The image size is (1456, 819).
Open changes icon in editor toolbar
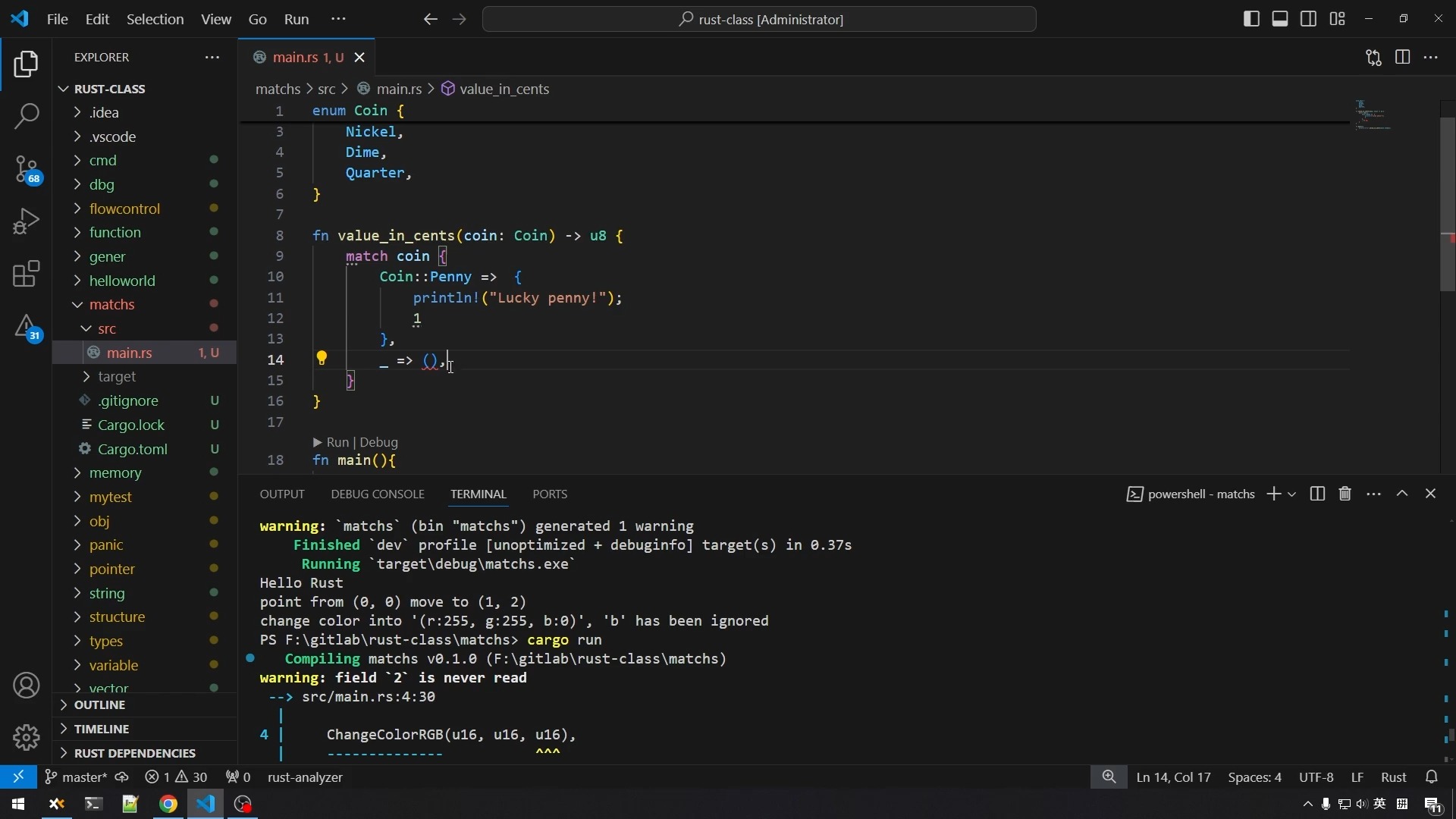click(1373, 58)
